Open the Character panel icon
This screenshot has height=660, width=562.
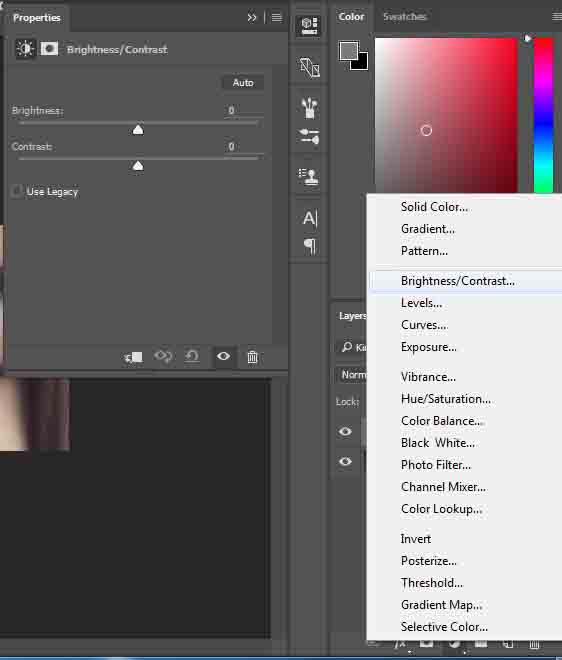pos(310,218)
